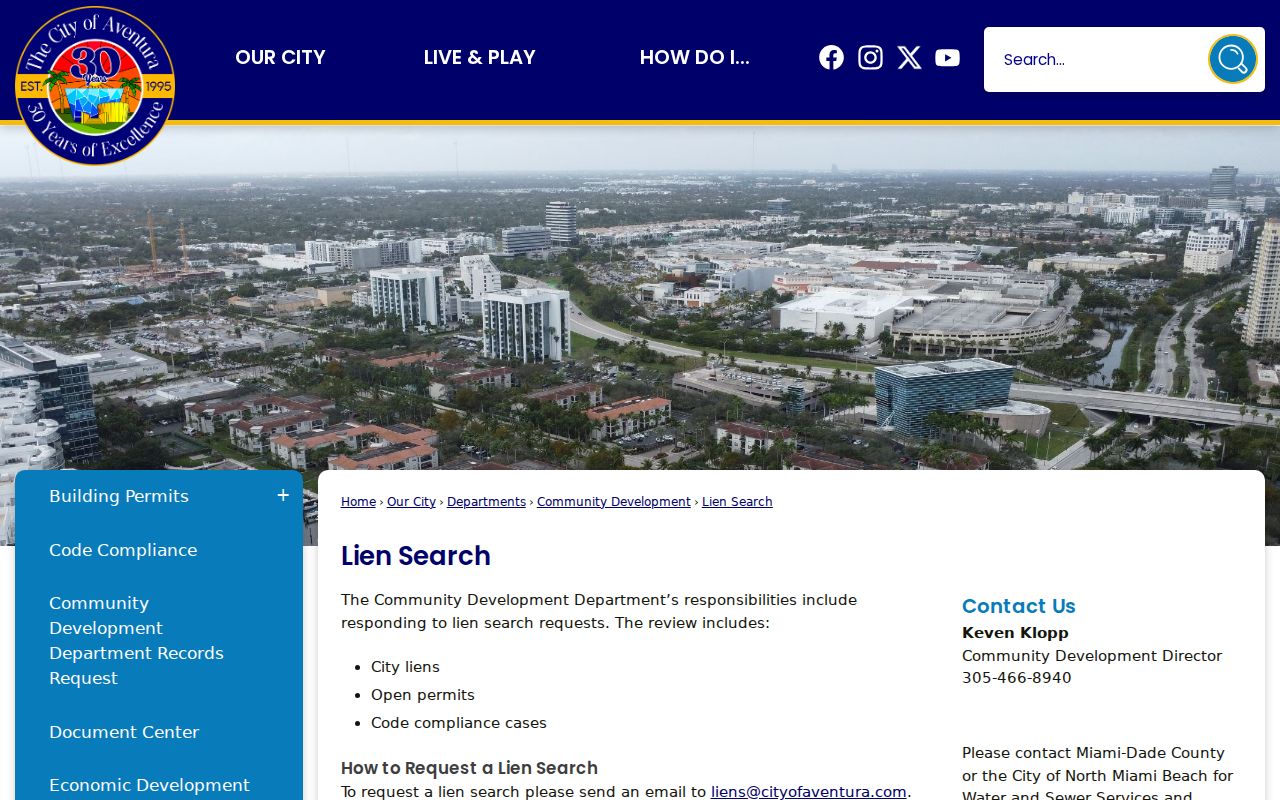Open the Instagram icon link
Screen dimensions: 1280x800
pos(870,58)
